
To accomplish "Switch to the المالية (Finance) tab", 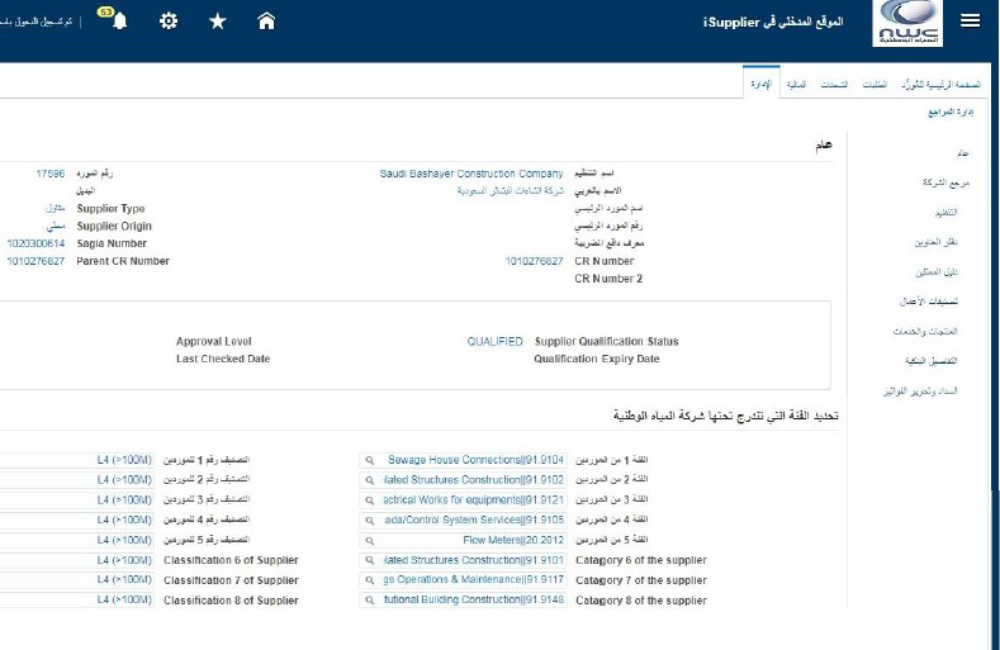I will click(x=796, y=84).
